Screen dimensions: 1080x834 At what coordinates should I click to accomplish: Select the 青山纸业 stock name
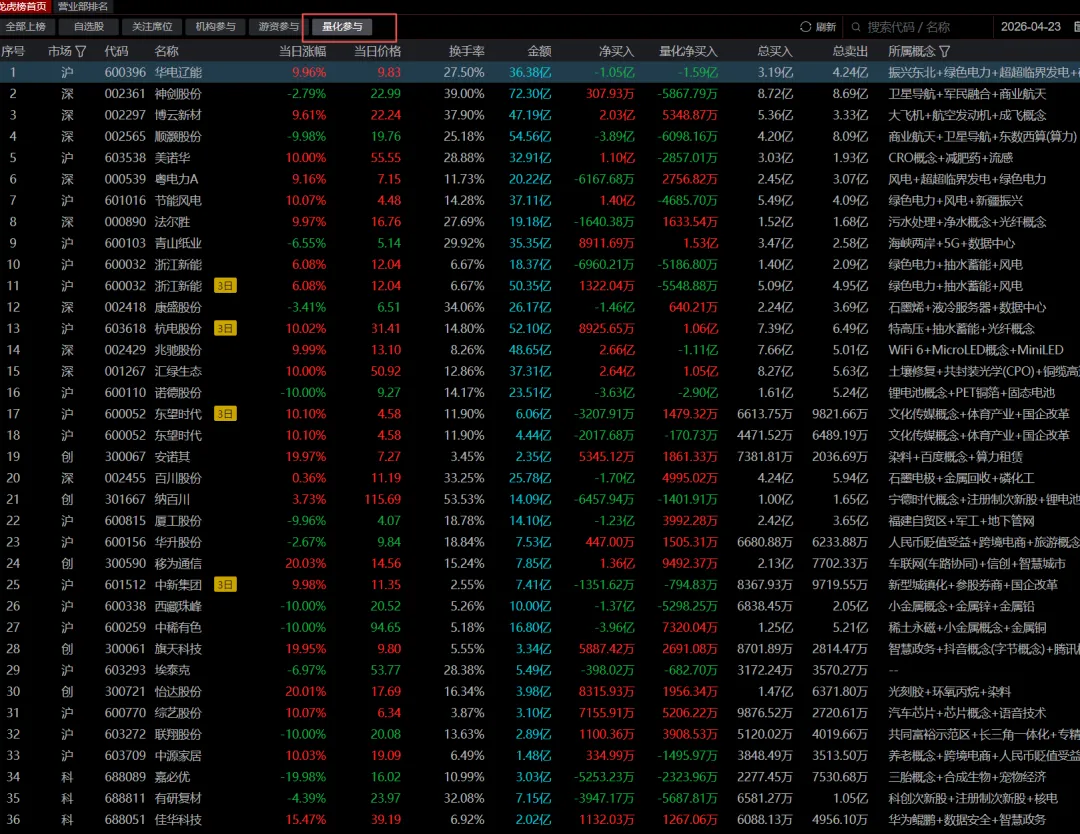click(178, 243)
